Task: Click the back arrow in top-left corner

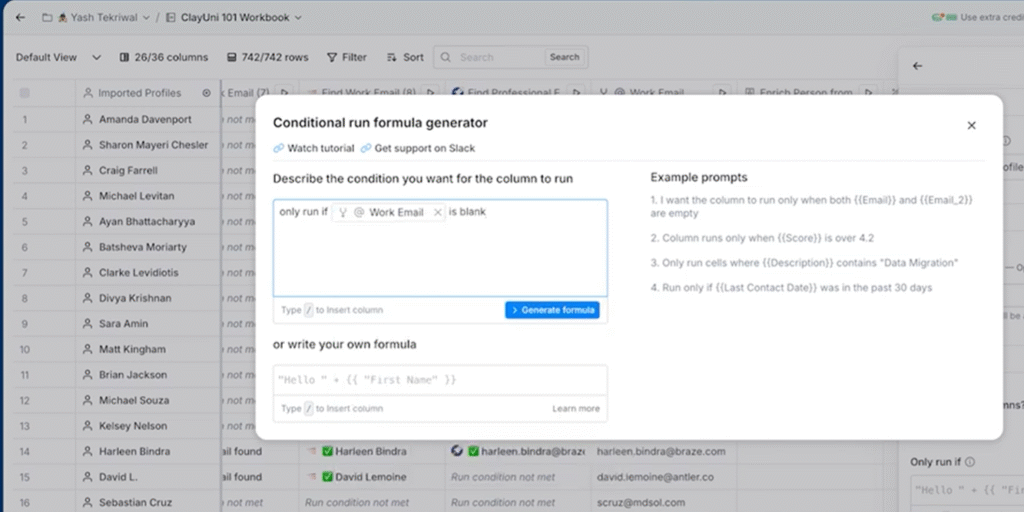Action: click(20, 17)
